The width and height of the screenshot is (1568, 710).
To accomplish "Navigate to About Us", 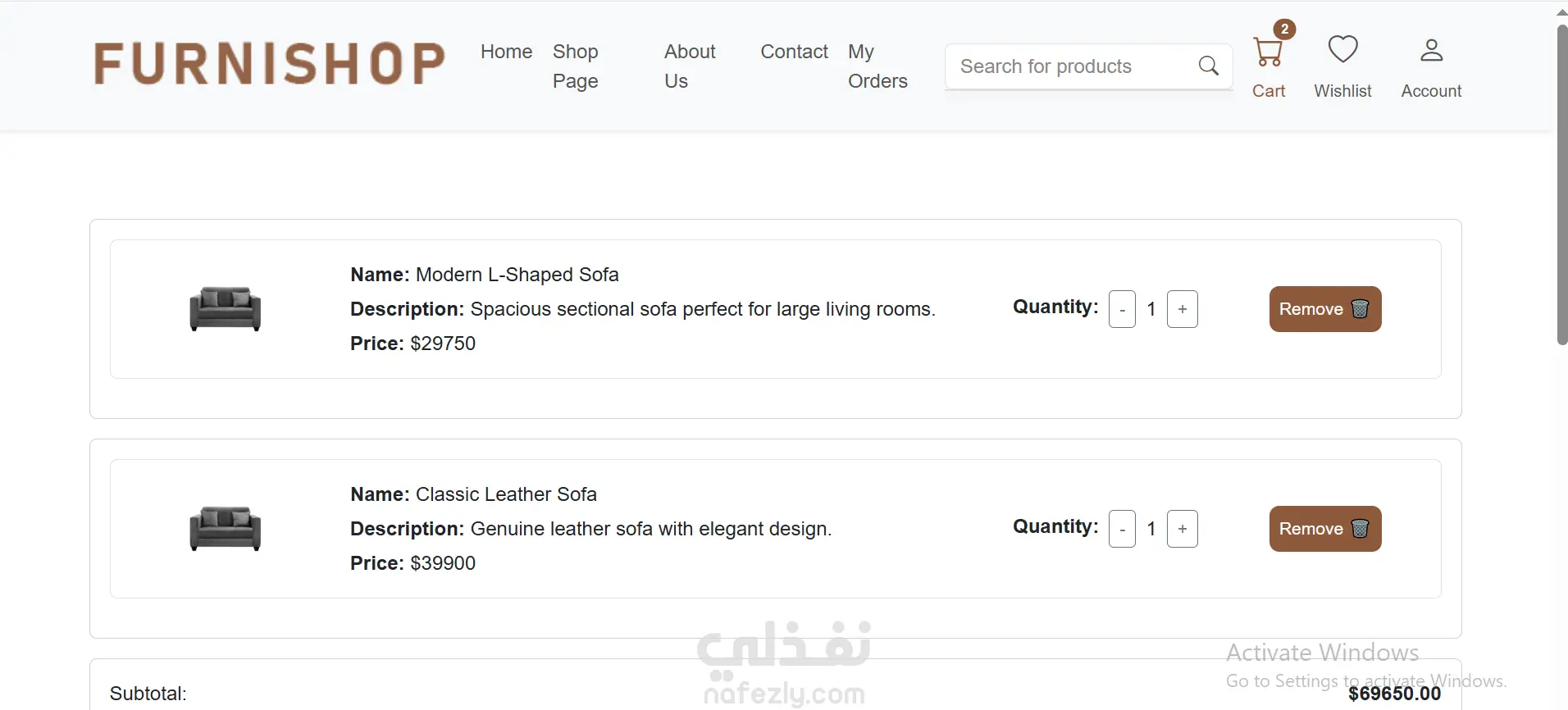I will 689,66.
